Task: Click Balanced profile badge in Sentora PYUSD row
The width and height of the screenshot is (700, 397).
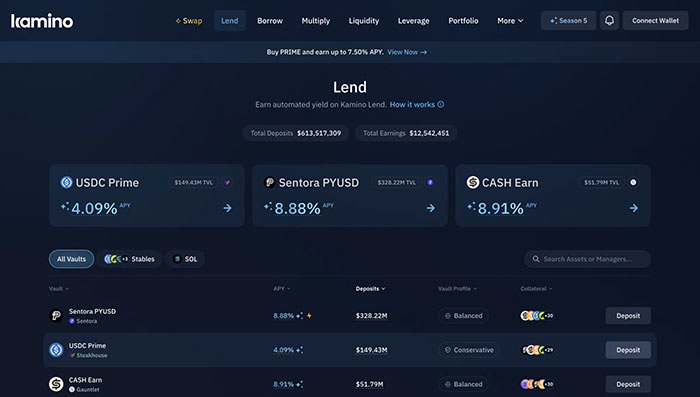Action: (x=463, y=316)
